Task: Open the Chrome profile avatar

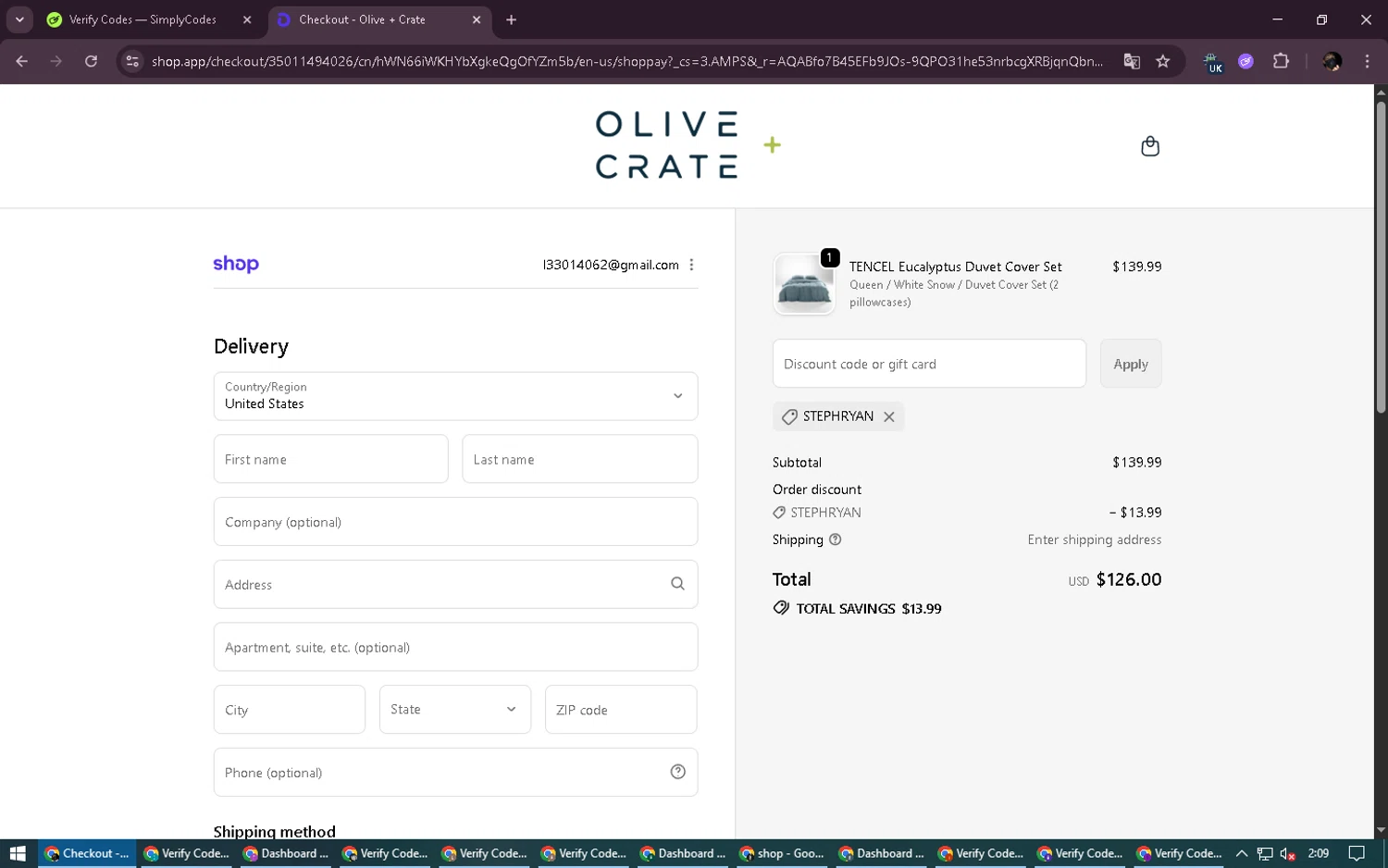Action: (x=1332, y=61)
